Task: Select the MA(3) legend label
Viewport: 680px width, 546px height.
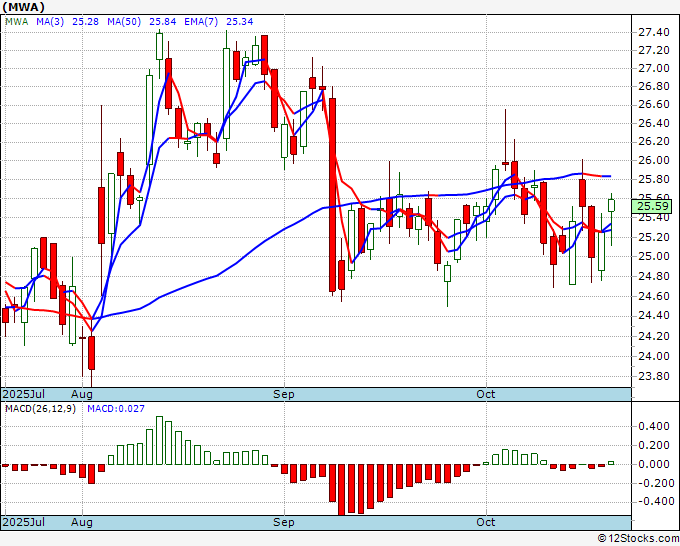Action: [50, 22]
